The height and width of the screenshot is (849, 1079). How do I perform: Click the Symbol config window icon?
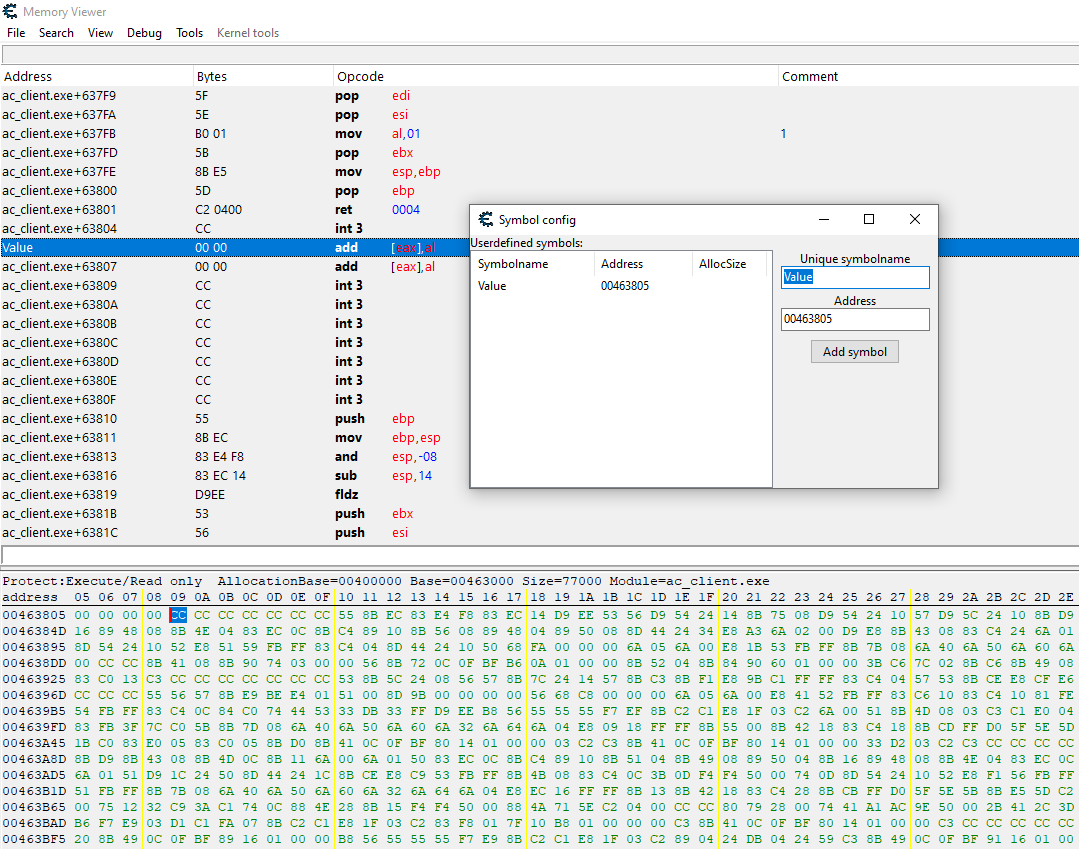pos(486,220)
